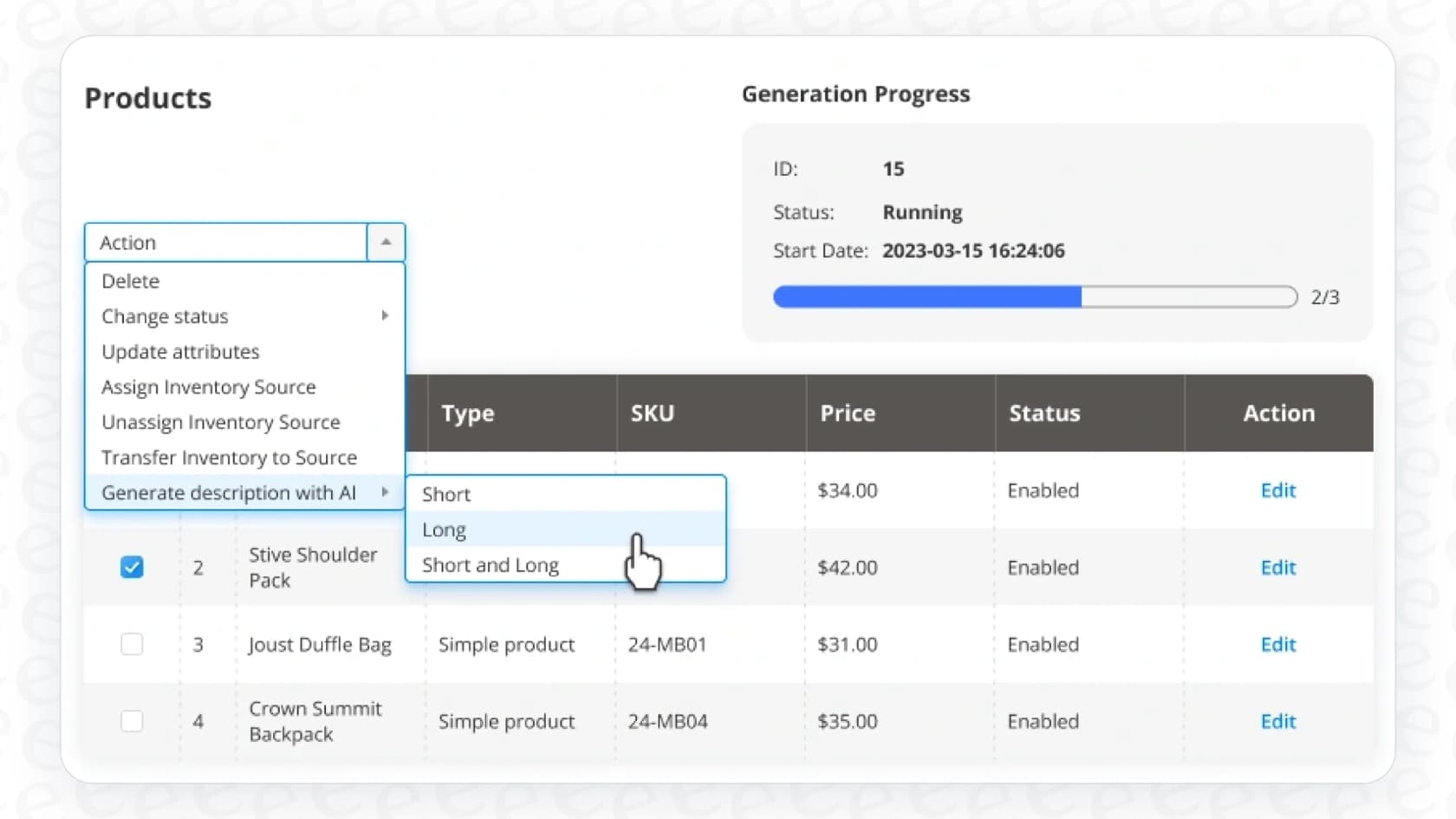Screen dimensions: 1456x819
Task: Edit the Crown Summit Backpack row
Action: coord(1278,721)
